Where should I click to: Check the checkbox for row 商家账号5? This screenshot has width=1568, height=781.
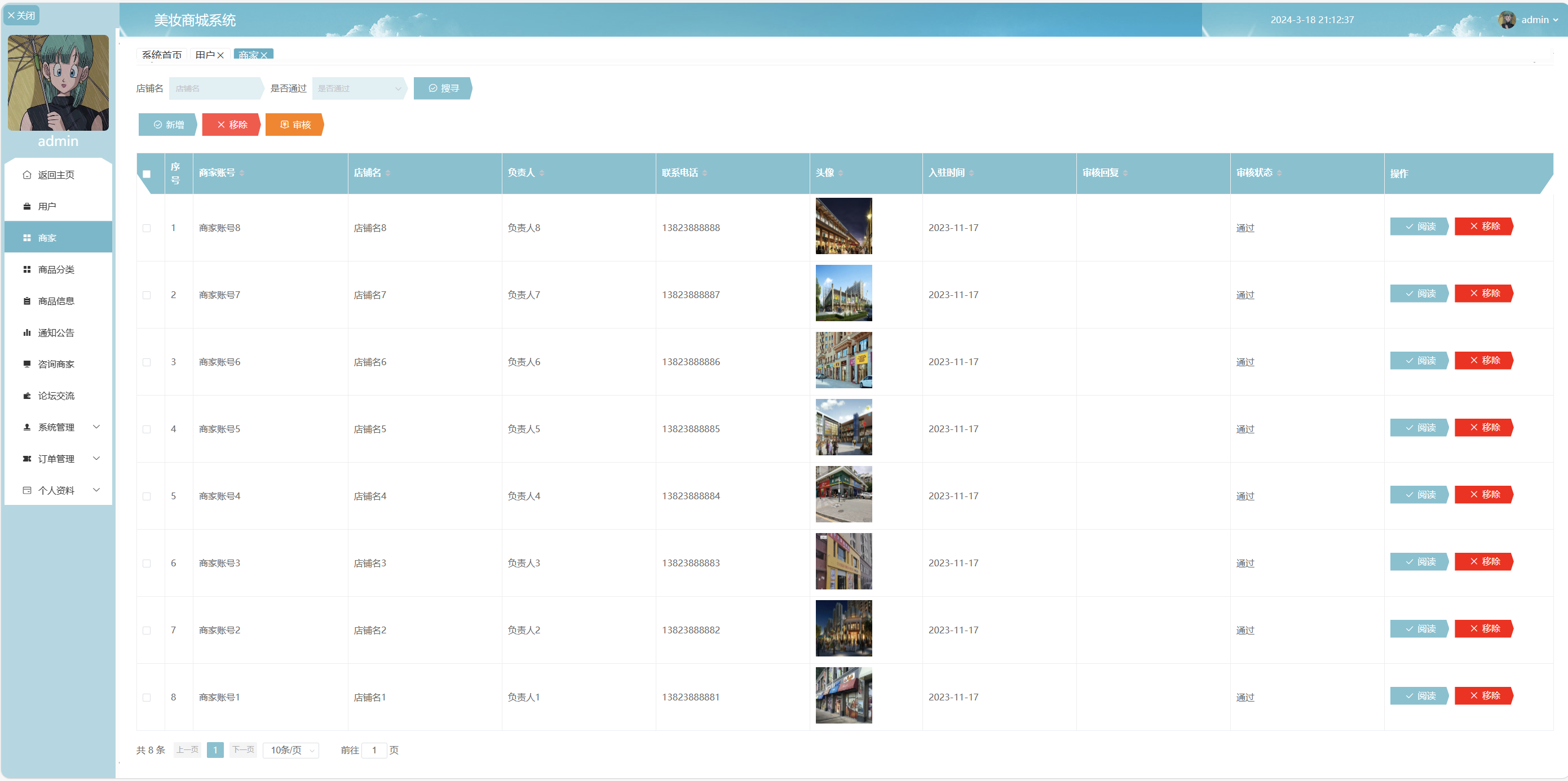pyautogui.click(x=147, y=429)
